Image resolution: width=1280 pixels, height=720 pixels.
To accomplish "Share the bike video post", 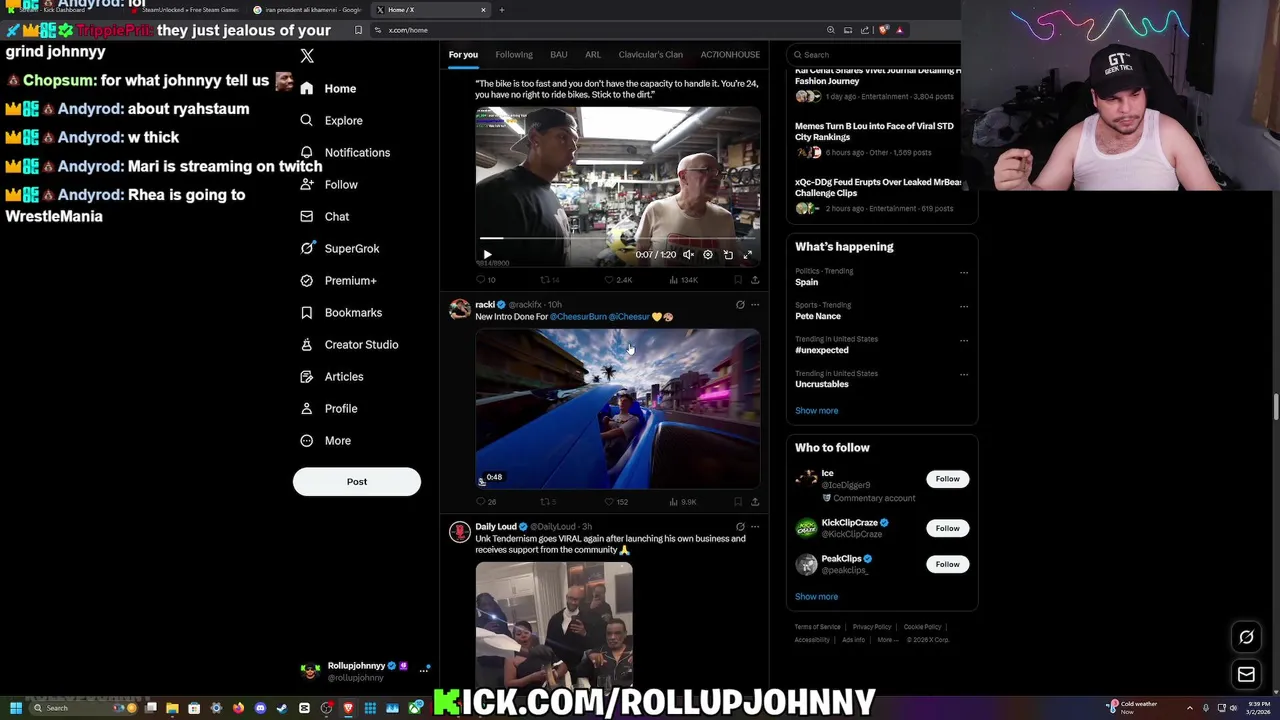I will coord(755,280).
